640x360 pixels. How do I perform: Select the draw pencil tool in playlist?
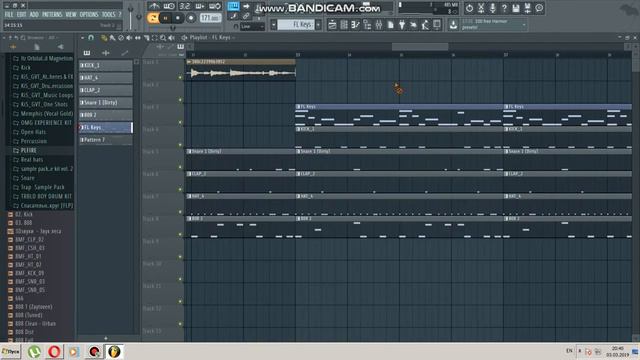[104, 38]
